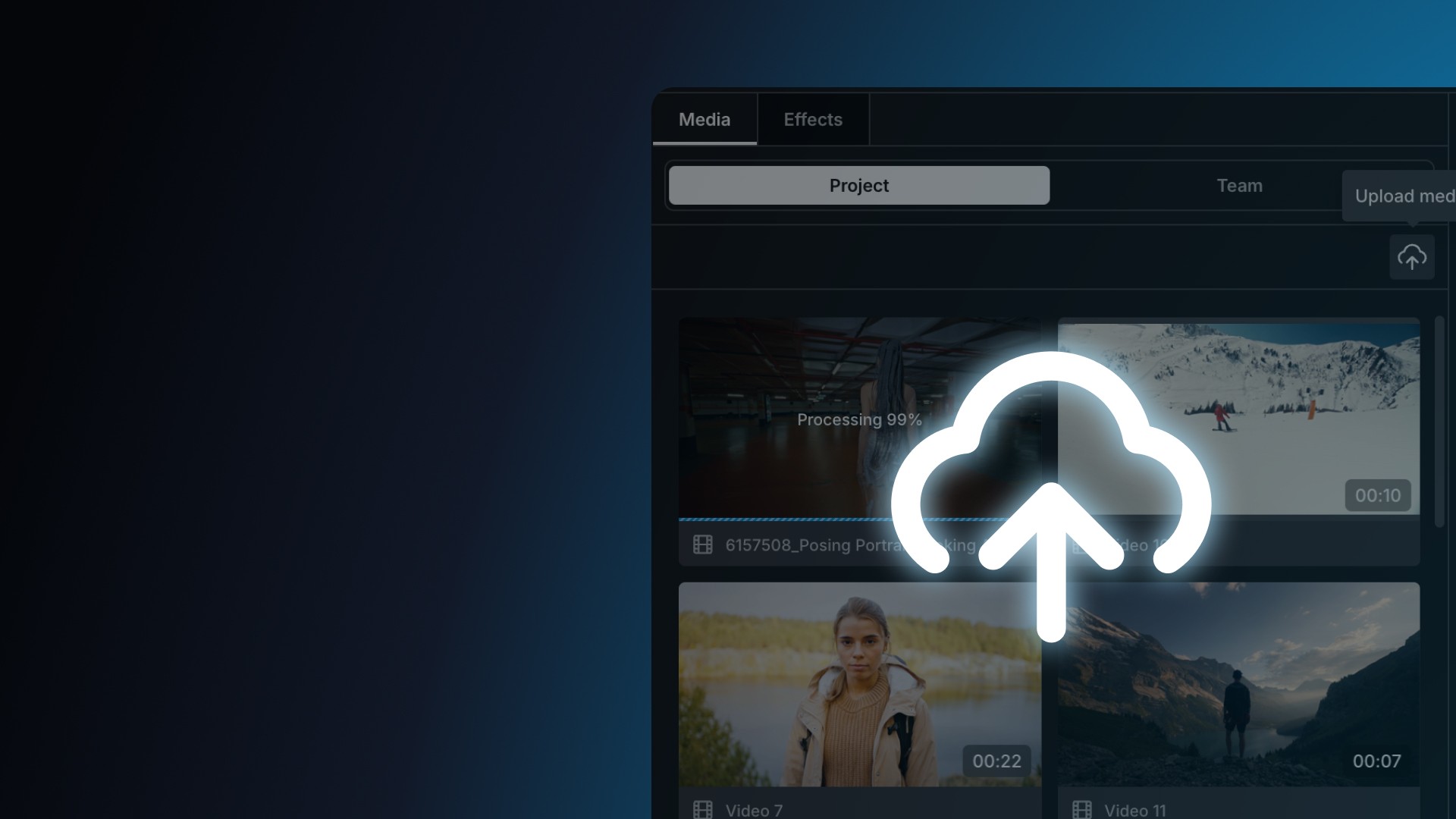
Task: Click the film strip icon beside Video 11
Action: click(1082, 809)
